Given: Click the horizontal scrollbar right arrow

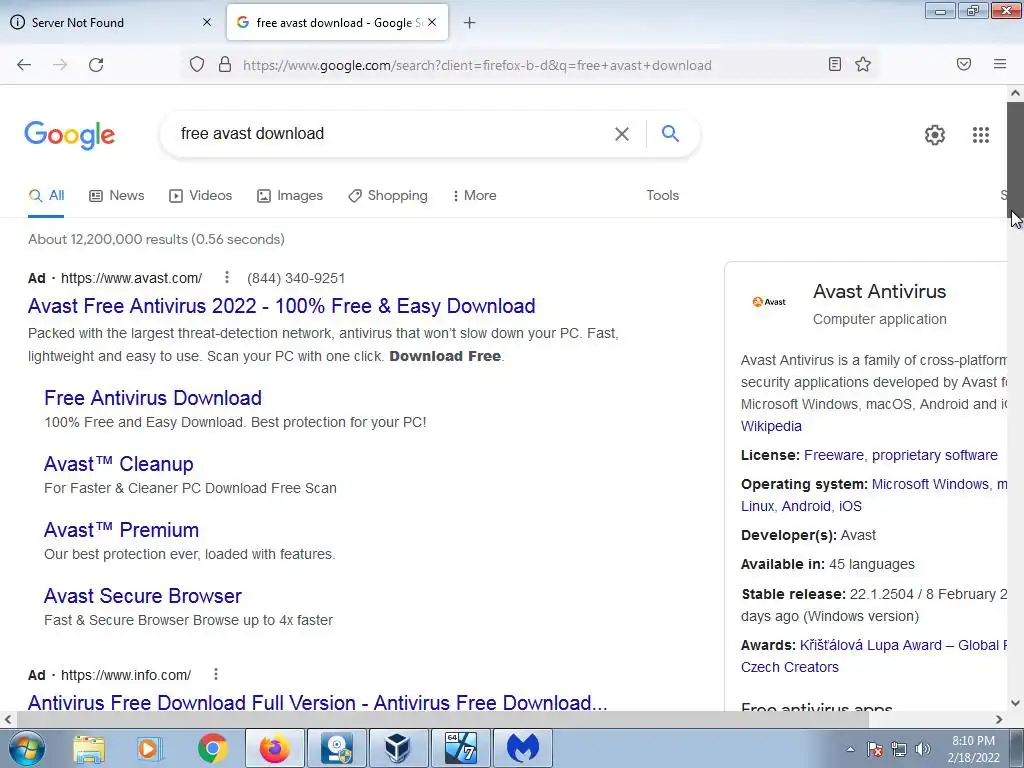Looking at the screenshot, I should pos(999,719).
